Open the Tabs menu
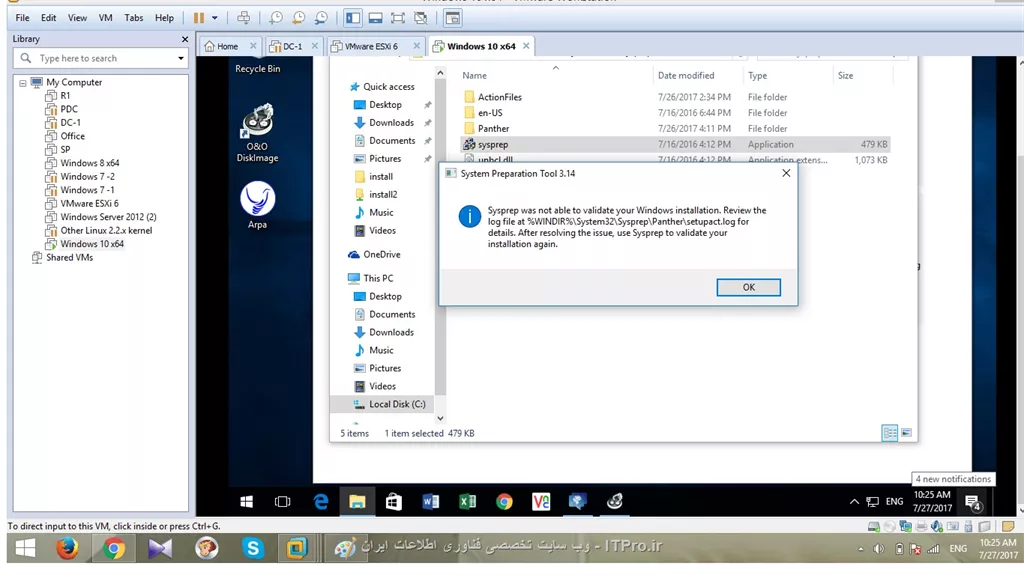 click(x=133, y=18)
